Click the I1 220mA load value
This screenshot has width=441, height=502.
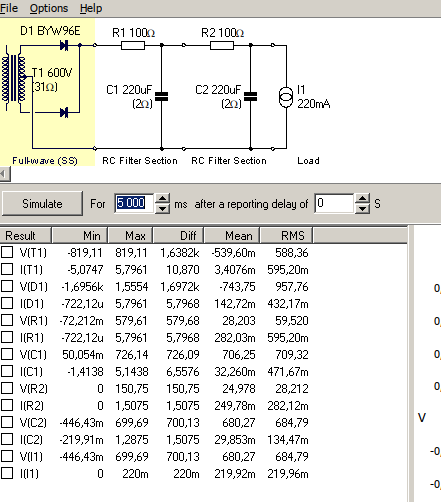(314, 104)
